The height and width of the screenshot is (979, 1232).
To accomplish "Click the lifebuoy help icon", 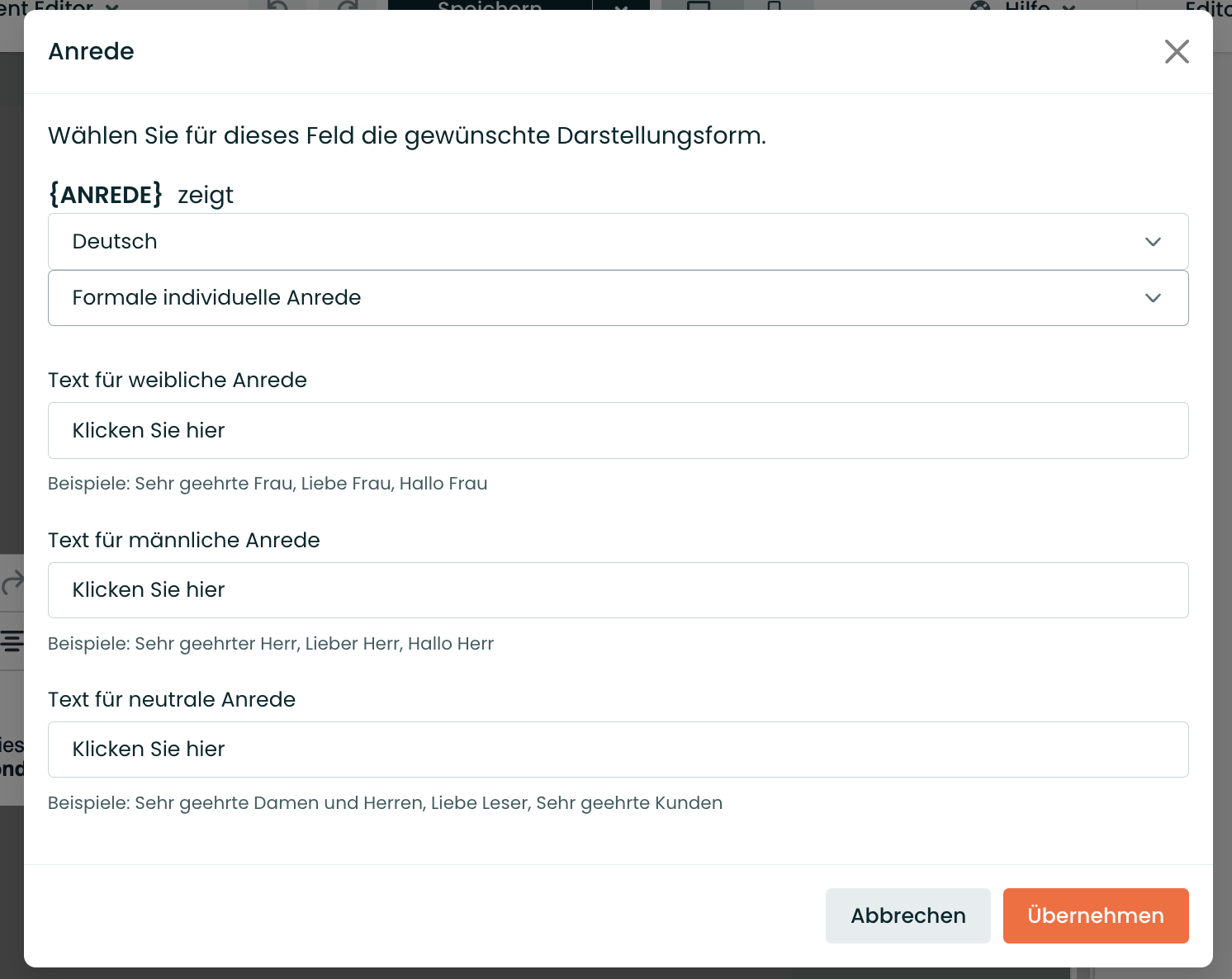I will click(980, 6).
